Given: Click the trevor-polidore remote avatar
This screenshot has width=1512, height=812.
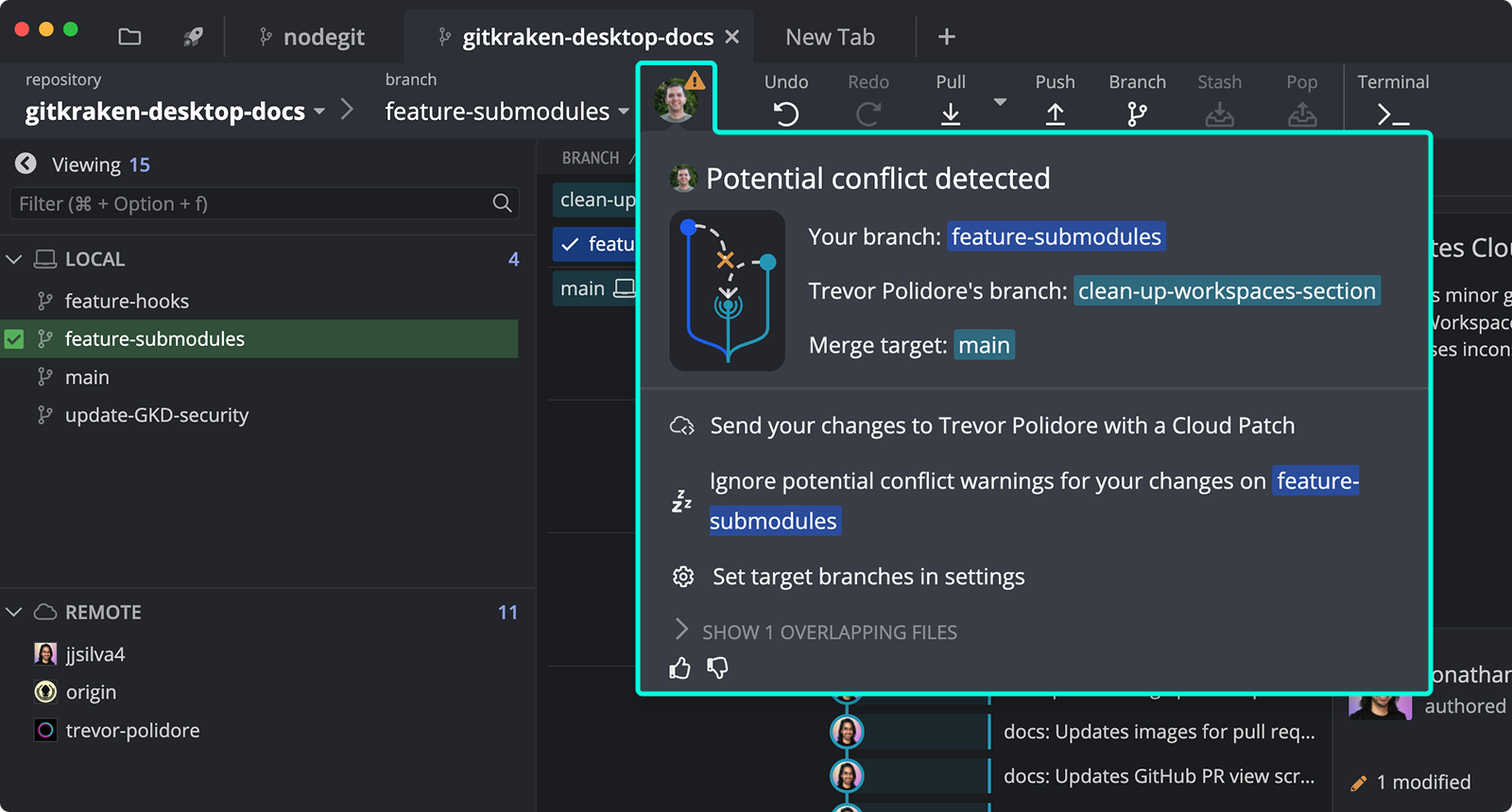Looking at the screenshot, I should (44, 730).
